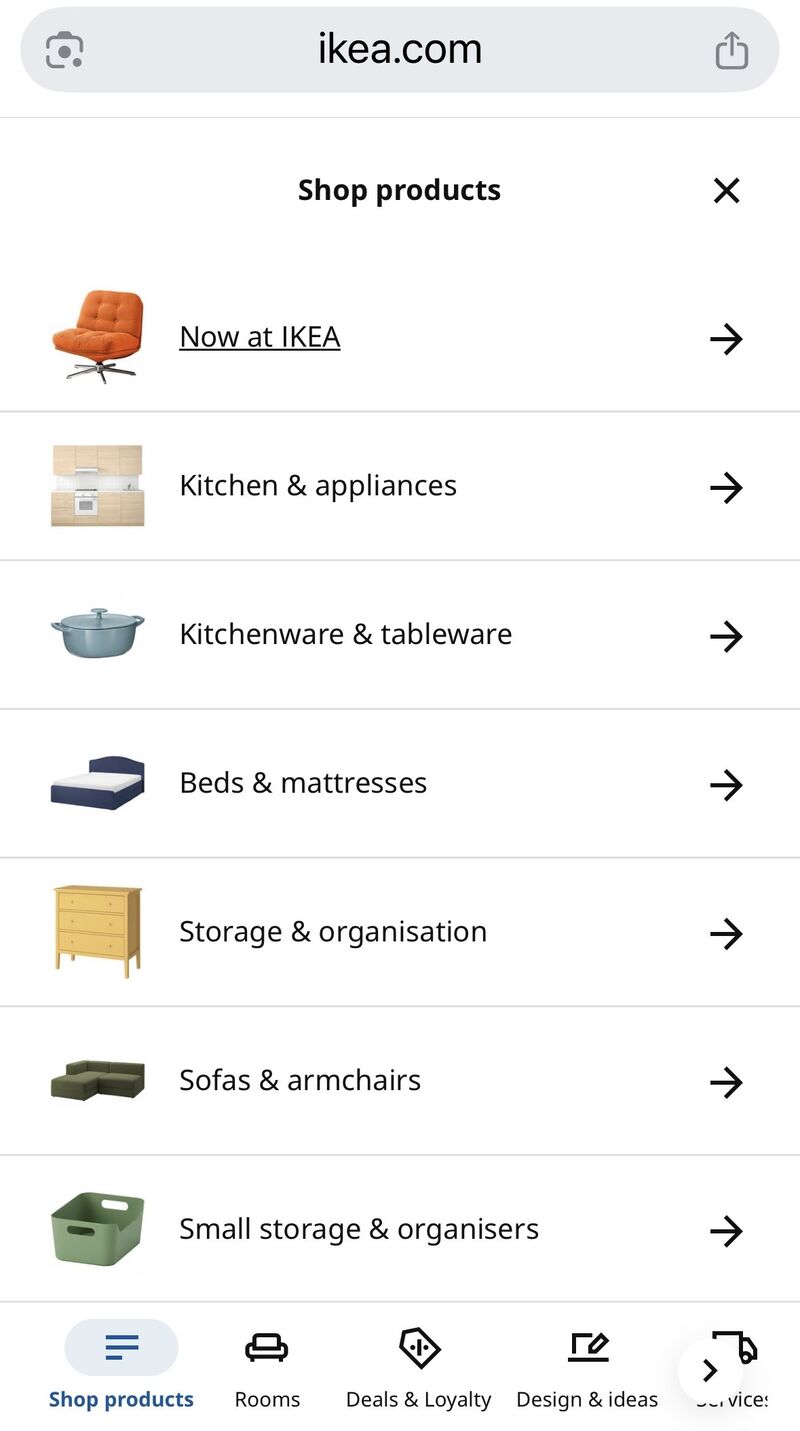Select the orange swivel chair thumbnail

tap(97, 336)
